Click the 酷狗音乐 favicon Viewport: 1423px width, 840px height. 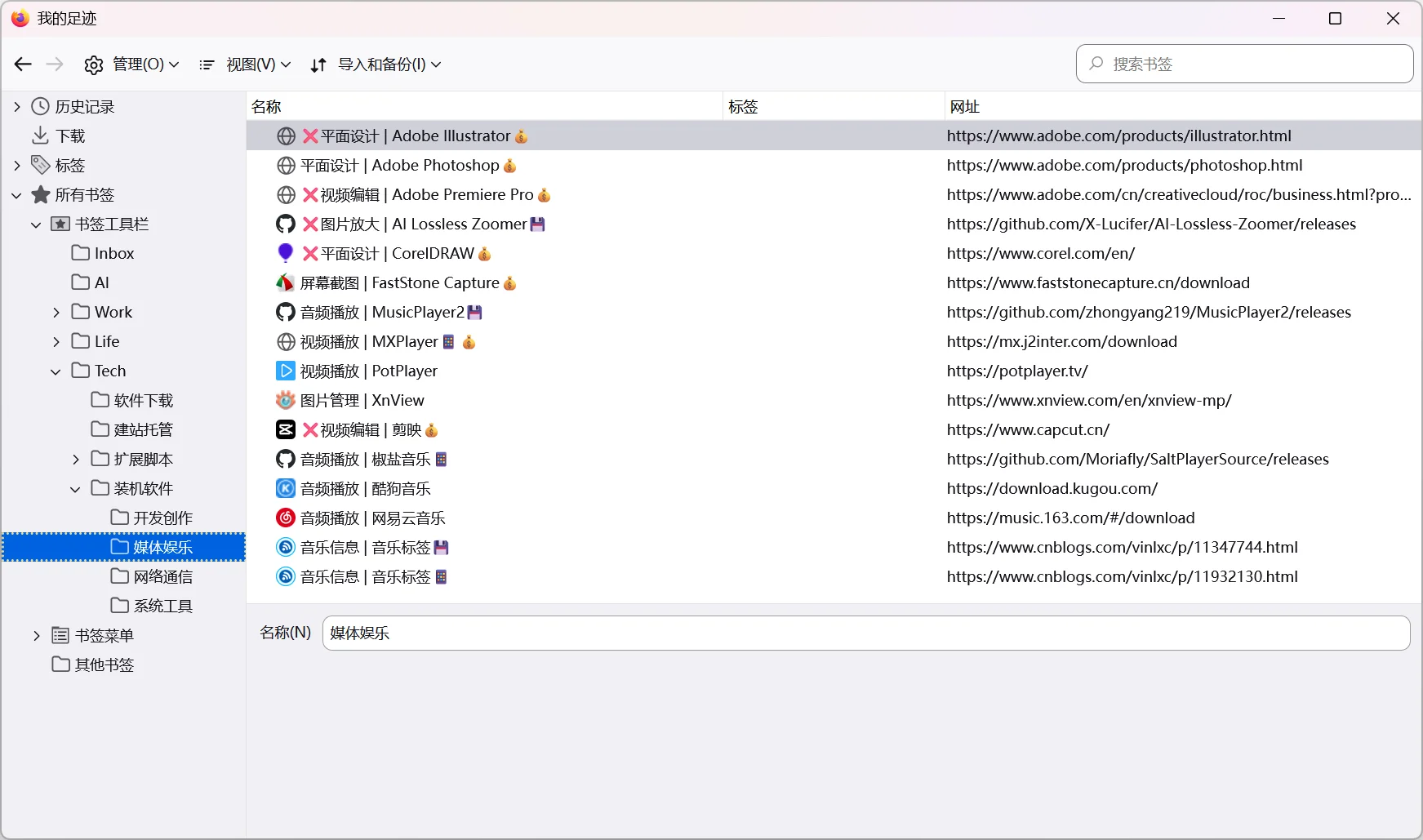[x=286, y=489]
